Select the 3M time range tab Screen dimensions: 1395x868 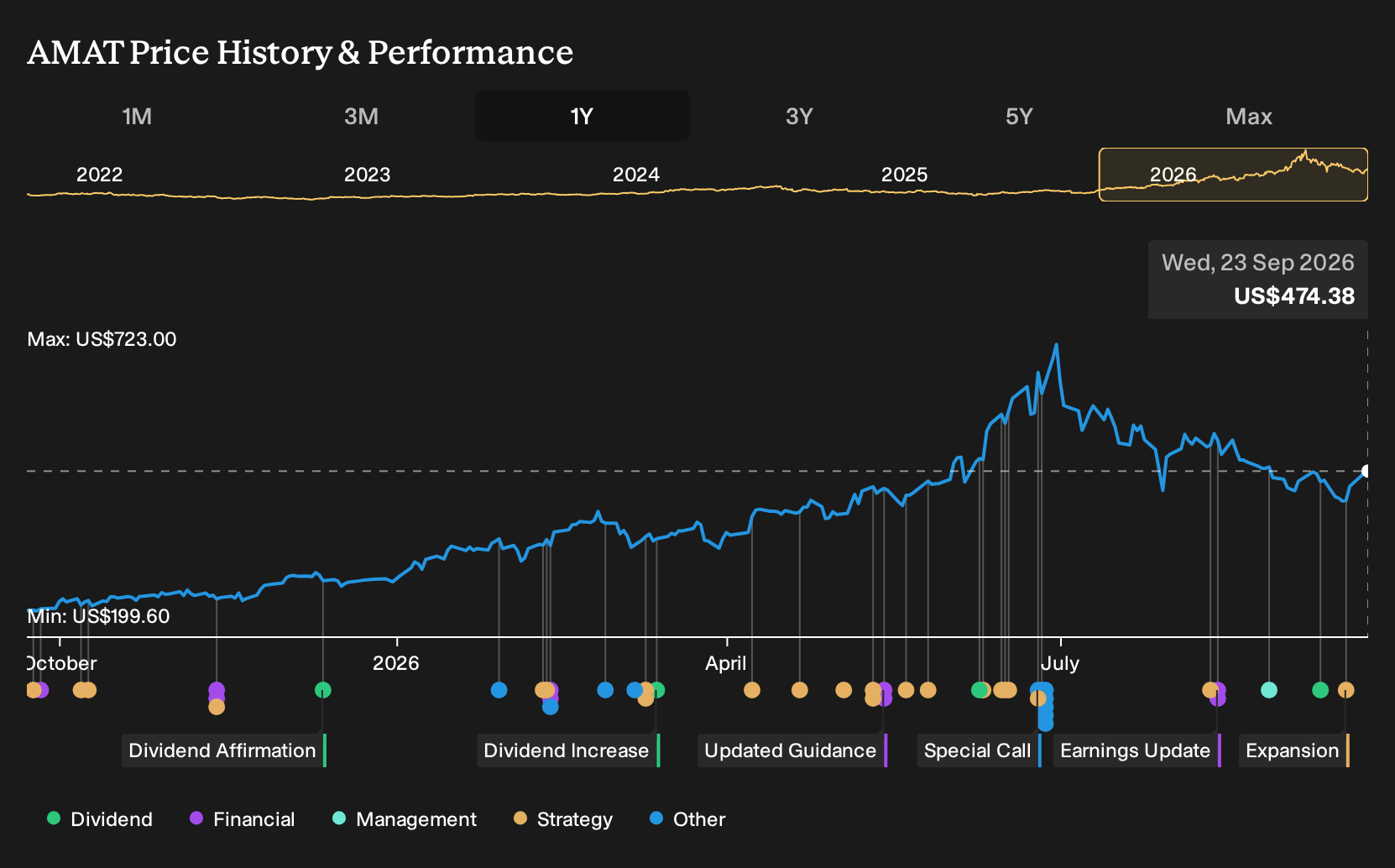coord(361,116)
